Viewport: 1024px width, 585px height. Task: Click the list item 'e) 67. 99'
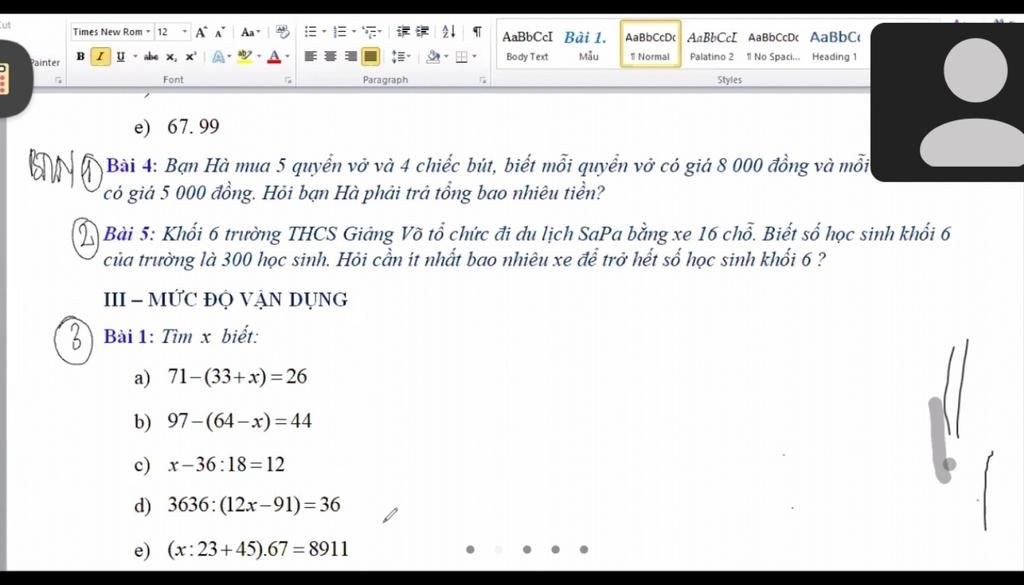pyautogui.click(x=177, y=127)
